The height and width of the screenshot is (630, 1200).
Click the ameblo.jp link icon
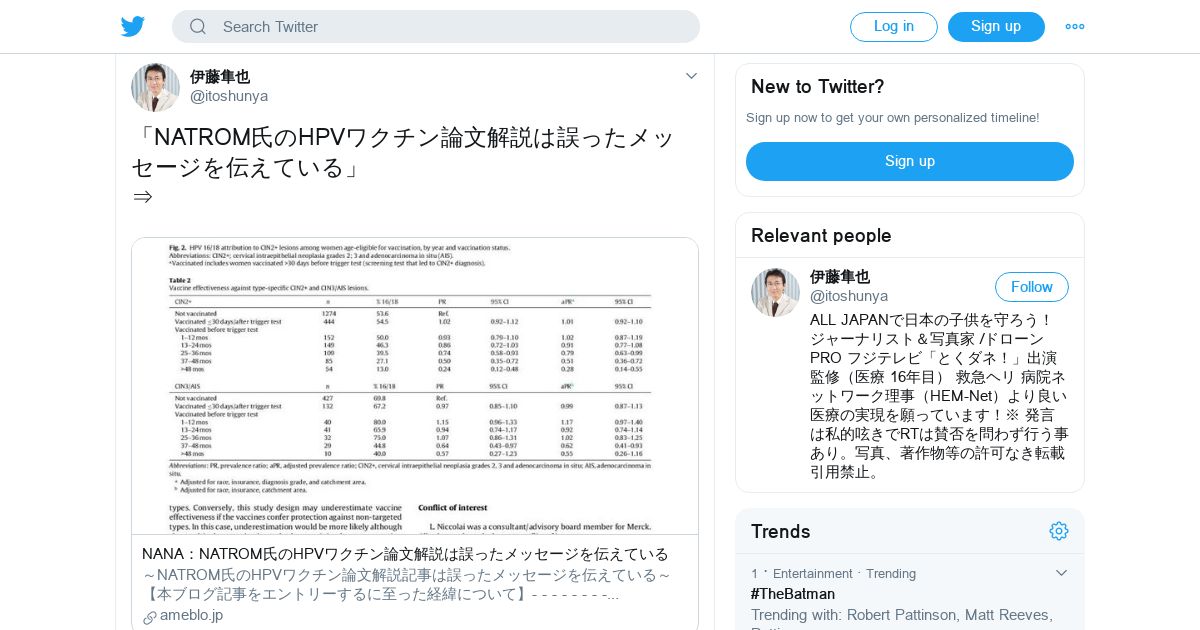pyautogui.click(x=150, y=616)
